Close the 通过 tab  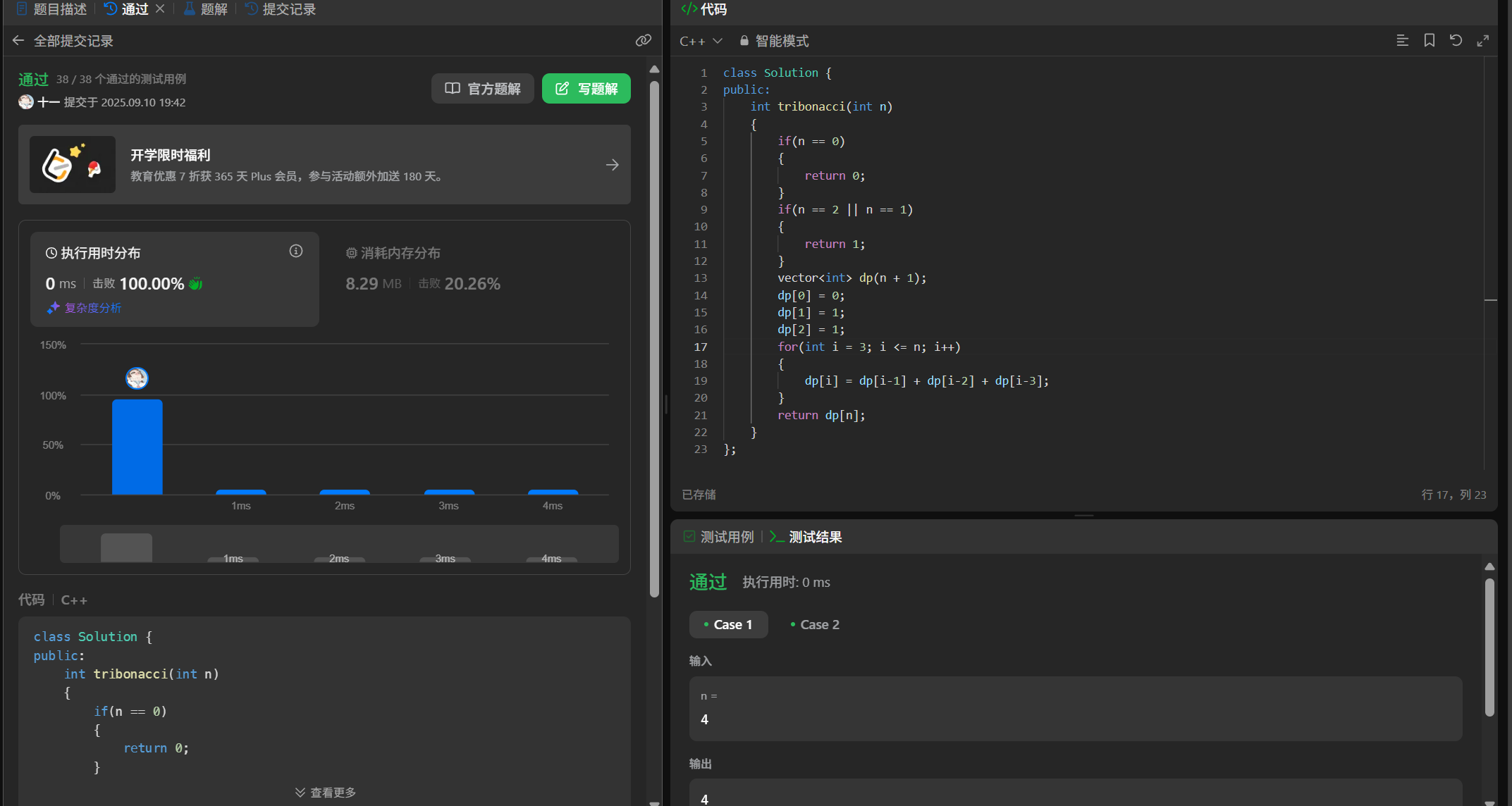(160, 9)
